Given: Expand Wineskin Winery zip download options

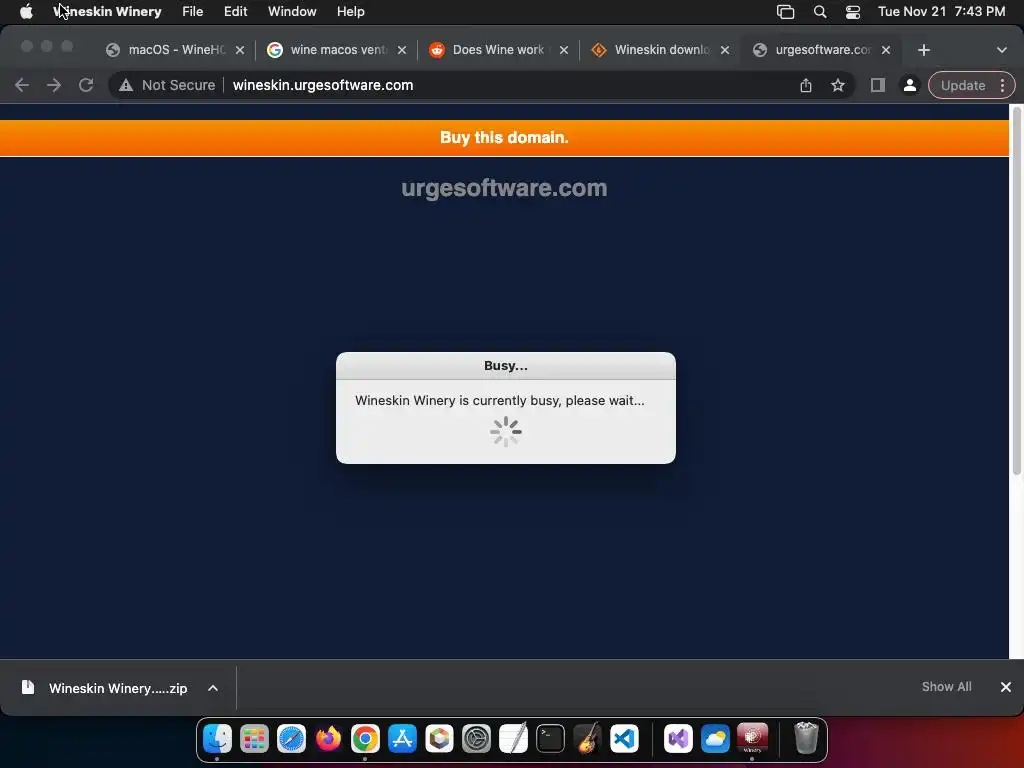Looking at the screenshot, I should [x=213, y=688].
